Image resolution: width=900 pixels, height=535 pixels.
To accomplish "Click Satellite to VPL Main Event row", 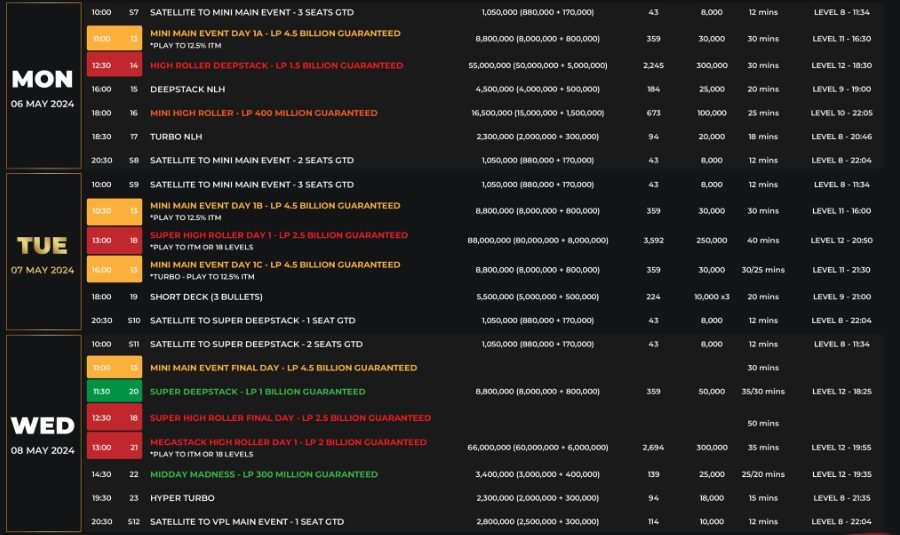I will click(x=246, y=521).
